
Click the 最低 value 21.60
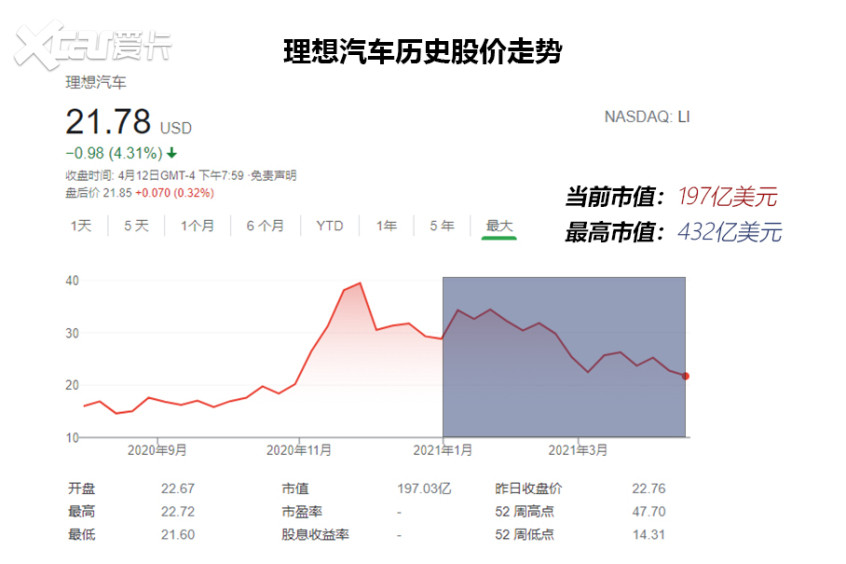coord(178,534)
